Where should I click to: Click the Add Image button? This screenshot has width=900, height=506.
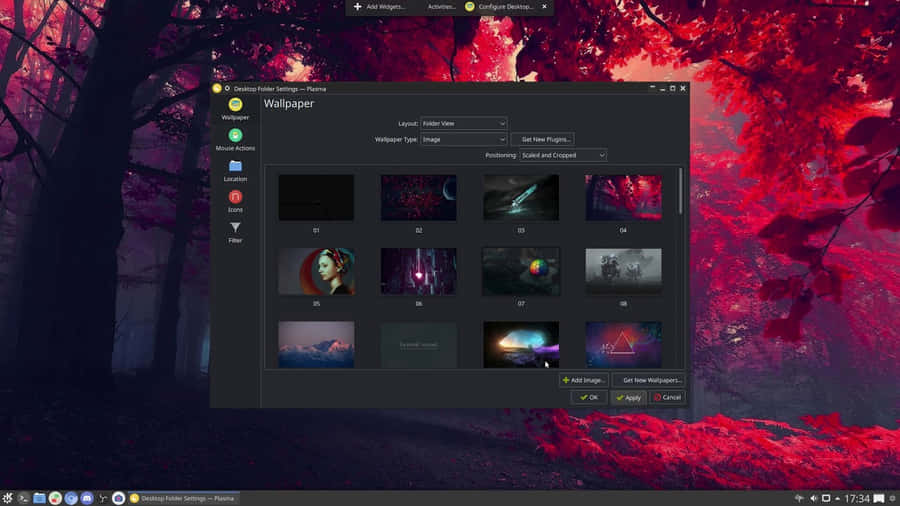[x=583, y=380]
